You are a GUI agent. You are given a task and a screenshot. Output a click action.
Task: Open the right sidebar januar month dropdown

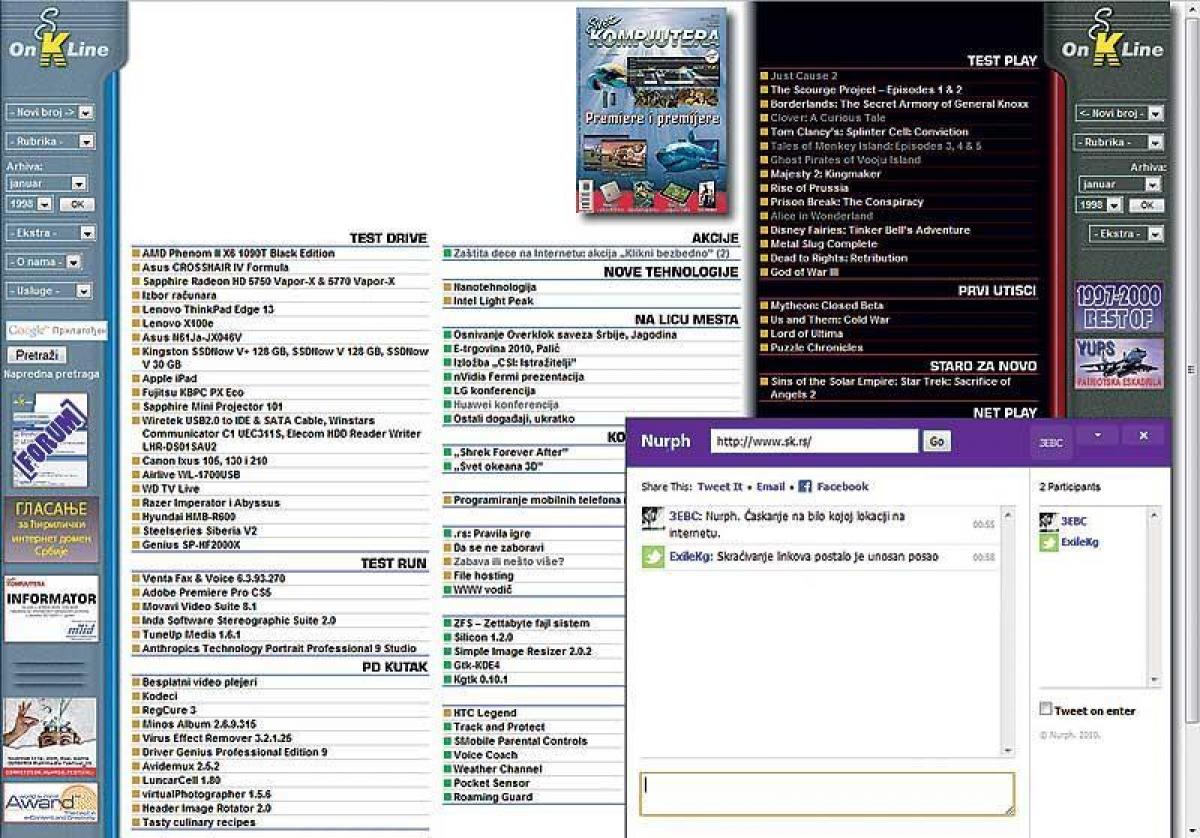(1119, 185)
